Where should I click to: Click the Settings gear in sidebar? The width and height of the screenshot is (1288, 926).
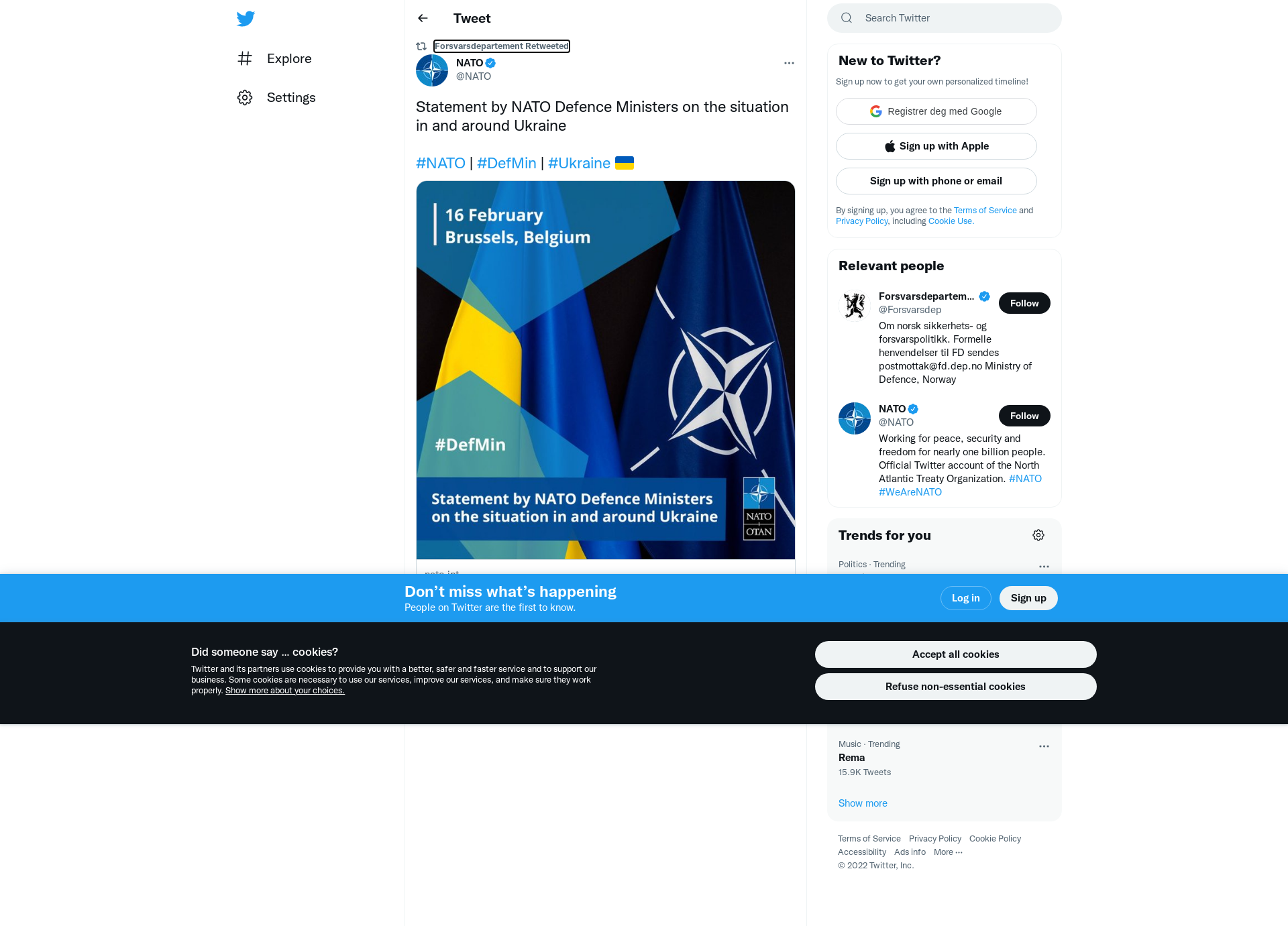click(x=245, y=97)
